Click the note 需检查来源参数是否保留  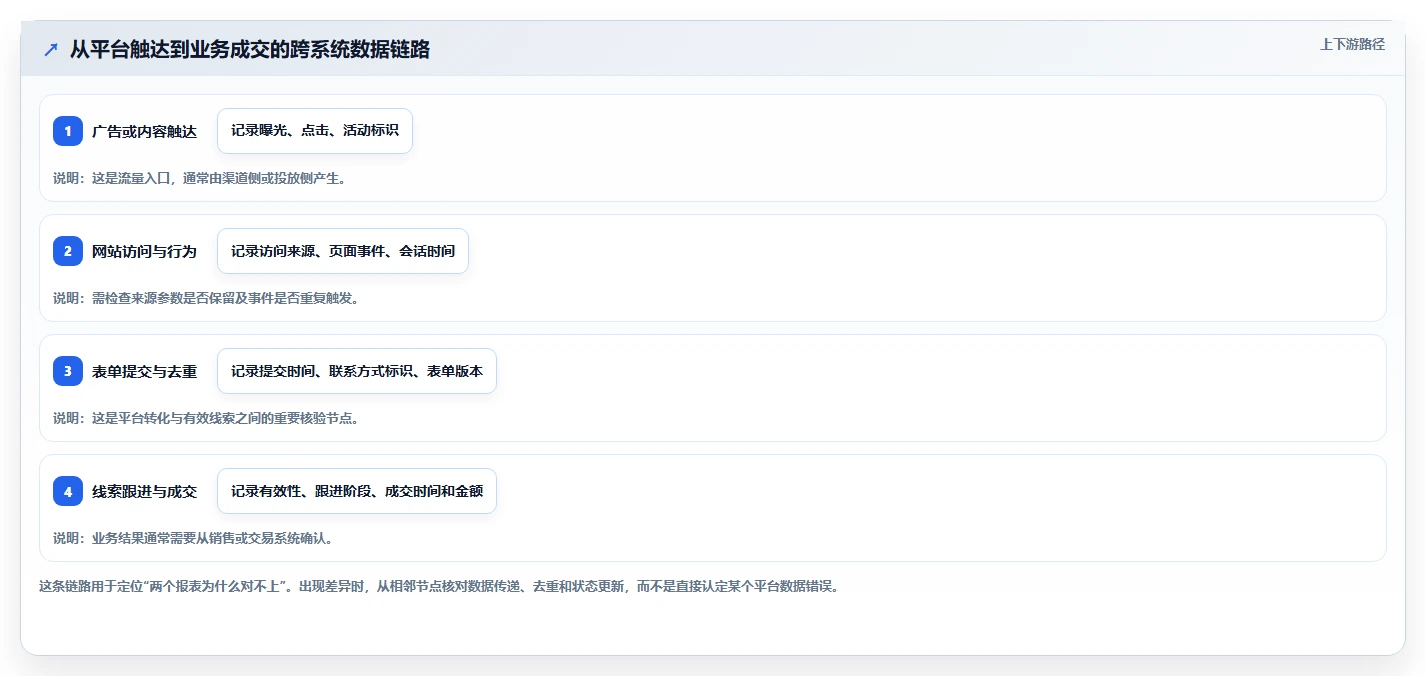(206, 298)
